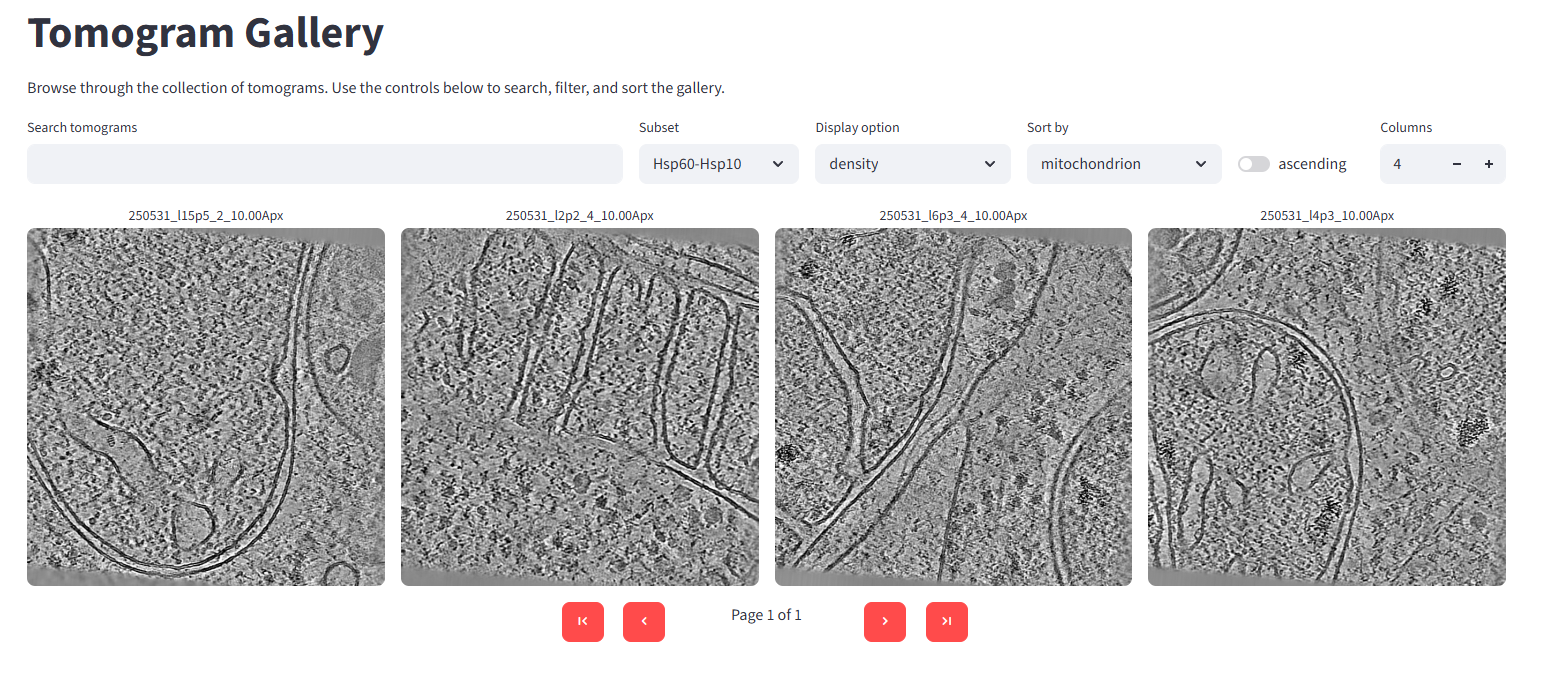The image size is (1545, 673).
Task: Click the gallery description paragraph
Action: point(376,88)
